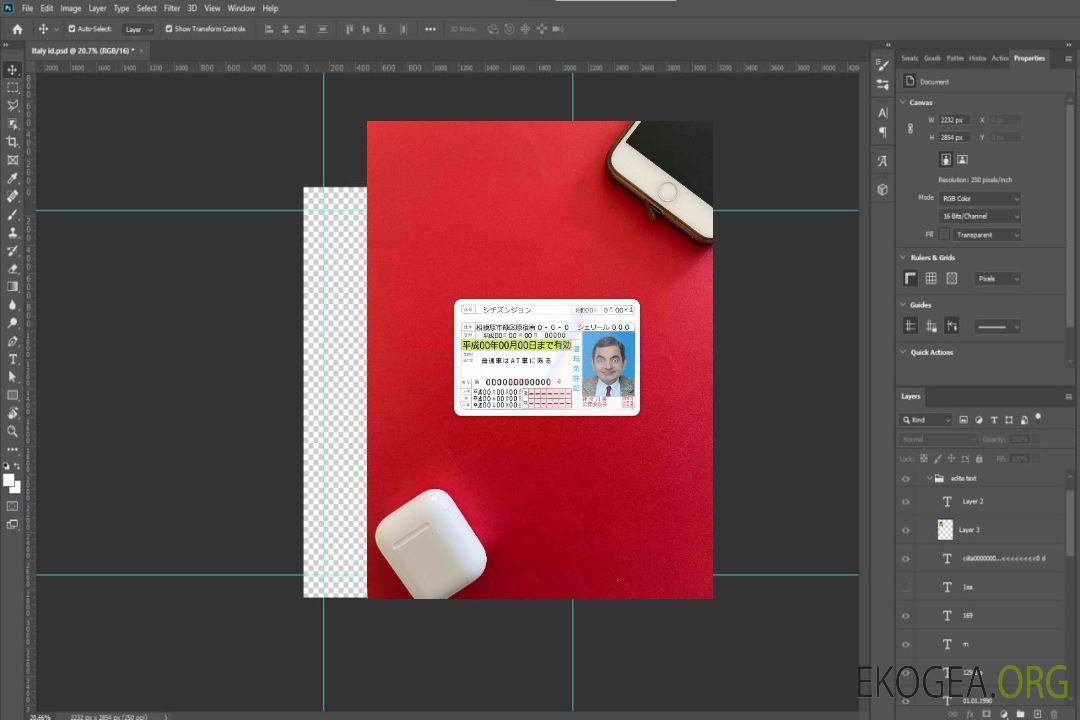Uncheck Show Transform Controls
The height and width of the screenshot is (720, 1080).
pos(169,29)
